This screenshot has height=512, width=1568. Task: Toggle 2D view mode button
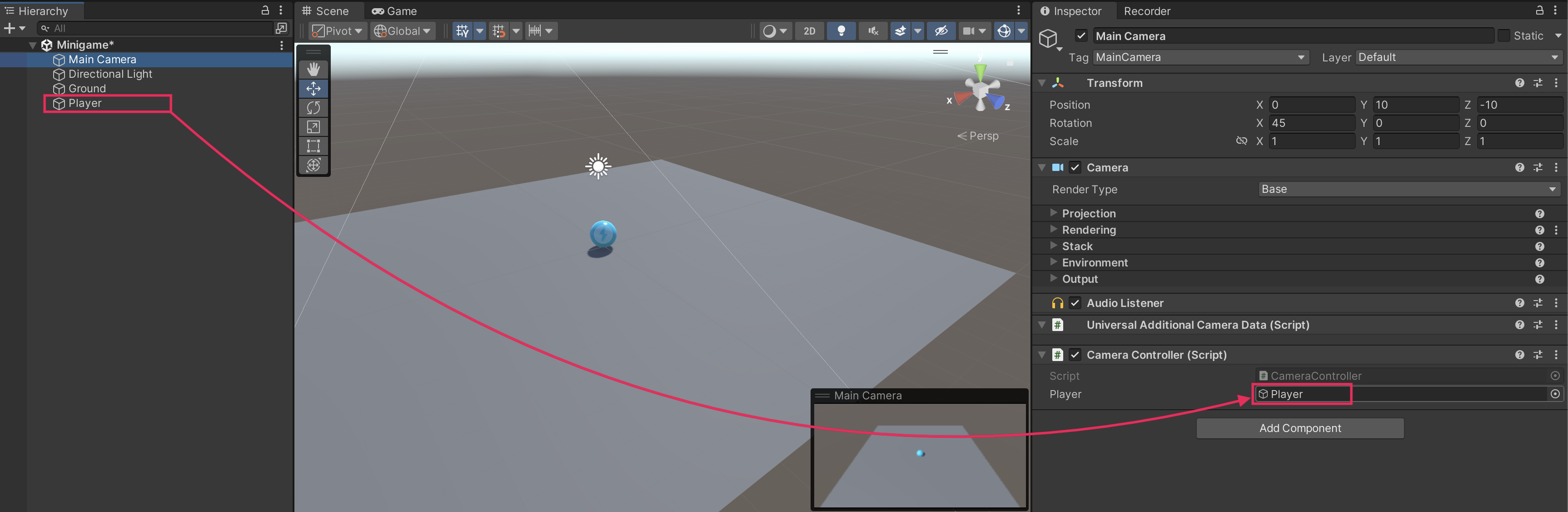[x=809, y=31]
